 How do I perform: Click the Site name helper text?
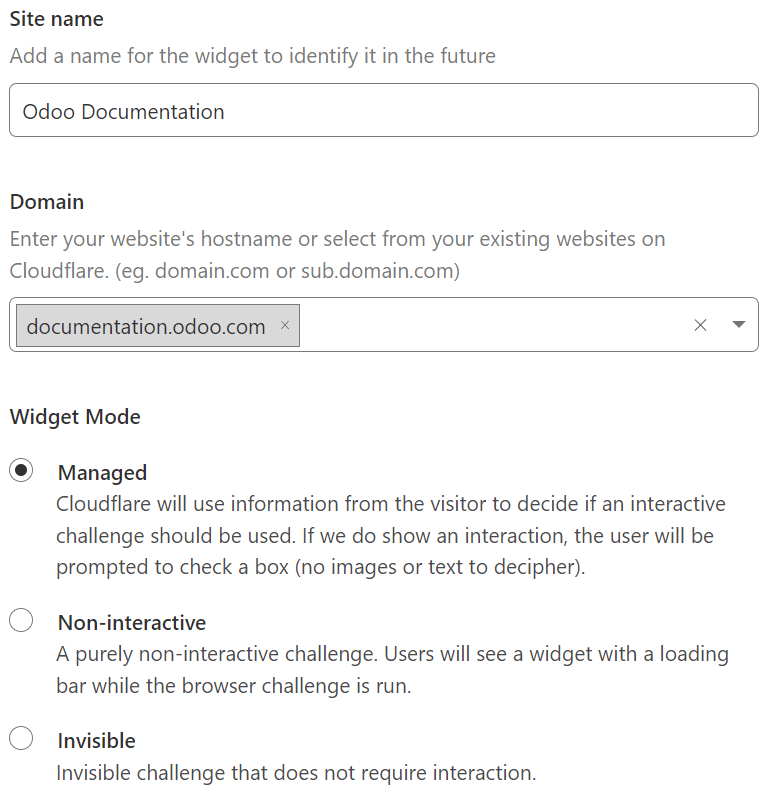252,56
